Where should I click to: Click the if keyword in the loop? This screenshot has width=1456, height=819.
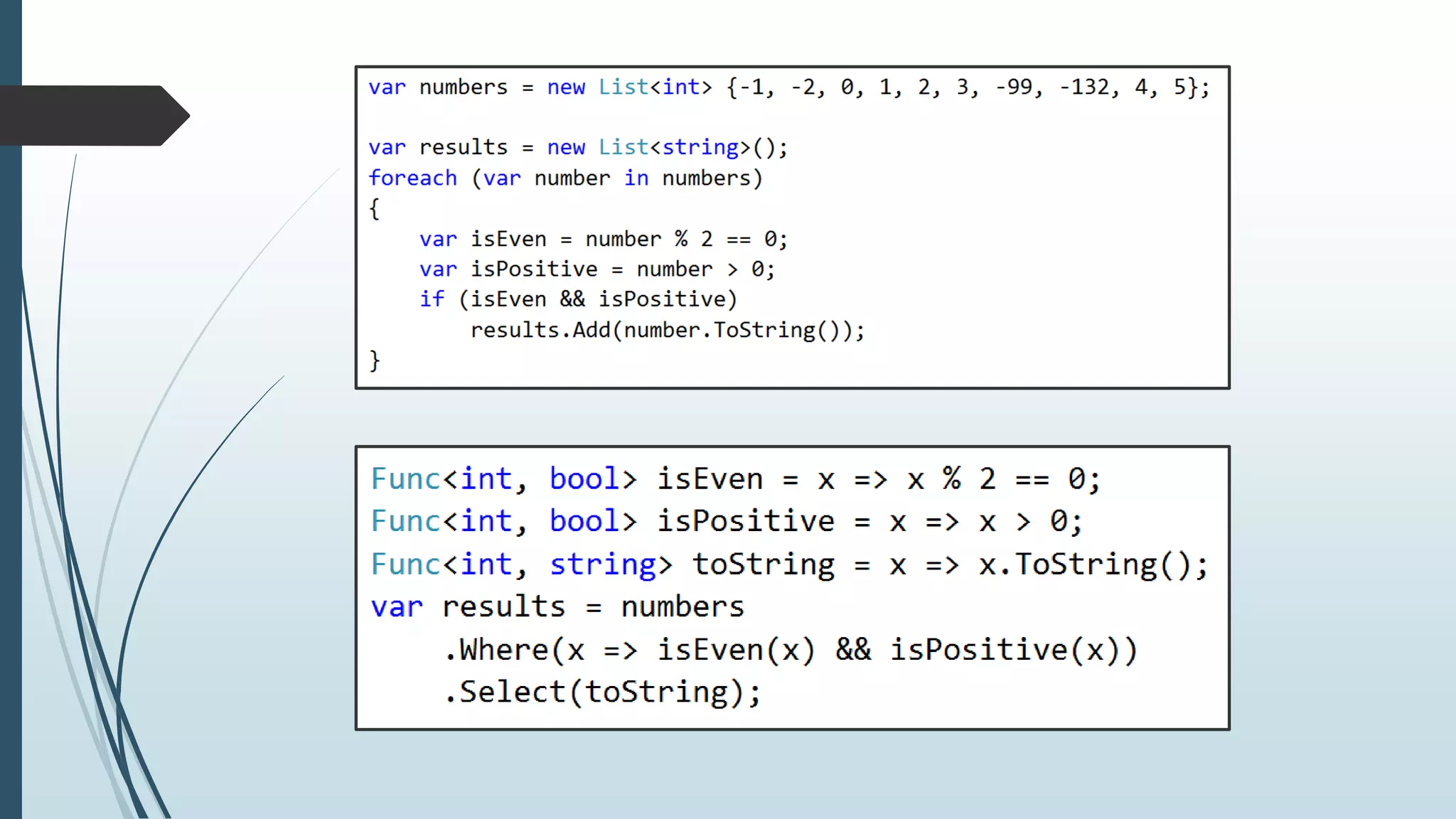(432, 299)
